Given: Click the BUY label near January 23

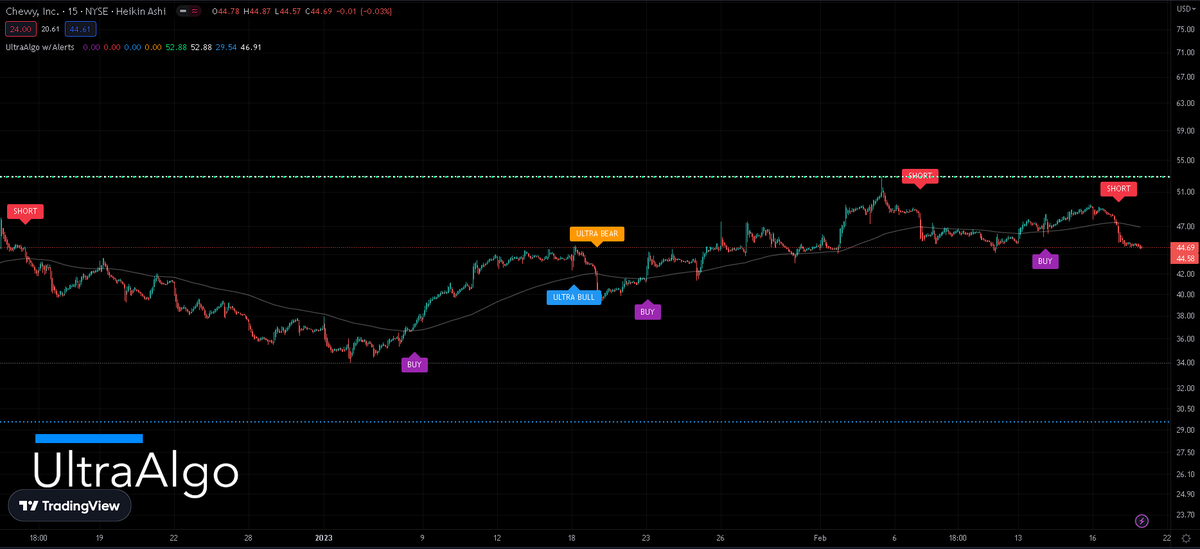Looking at the screenshot, I should click(647, 312).
